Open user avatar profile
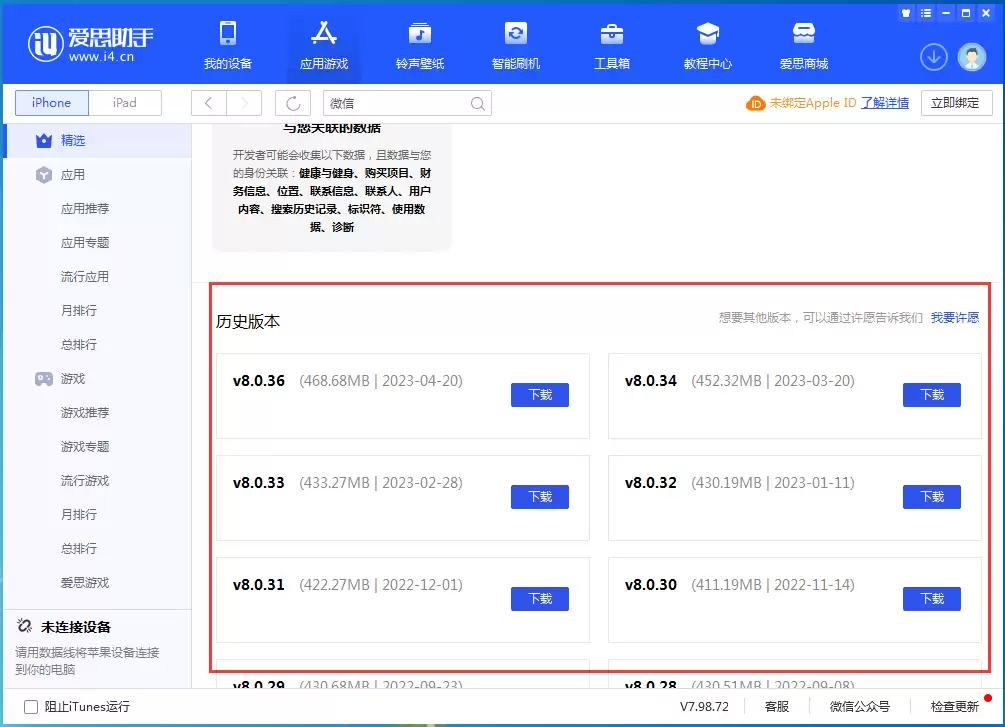 click(972, 57)
